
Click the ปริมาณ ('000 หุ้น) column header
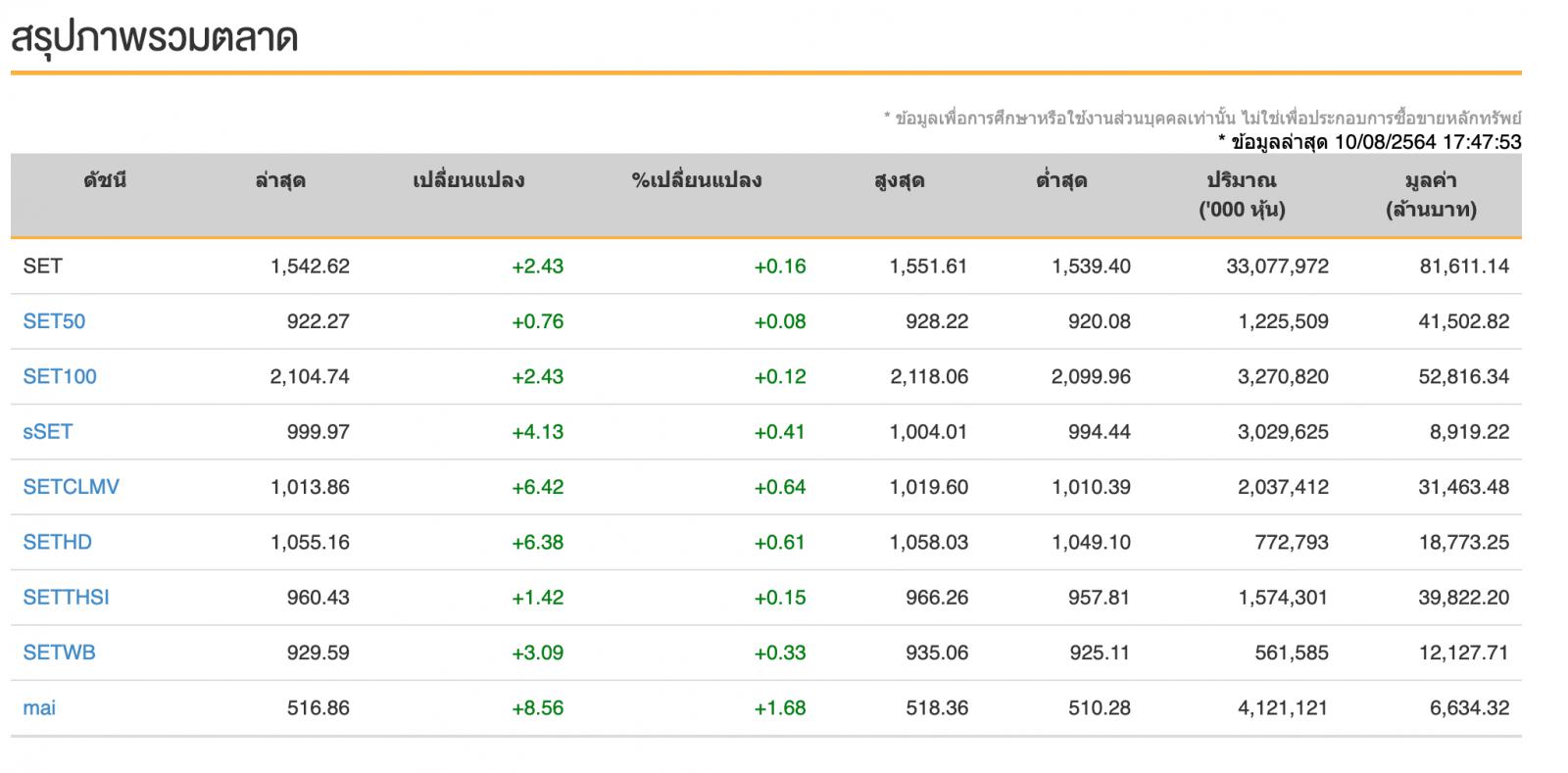click(x=1242, y=195)
